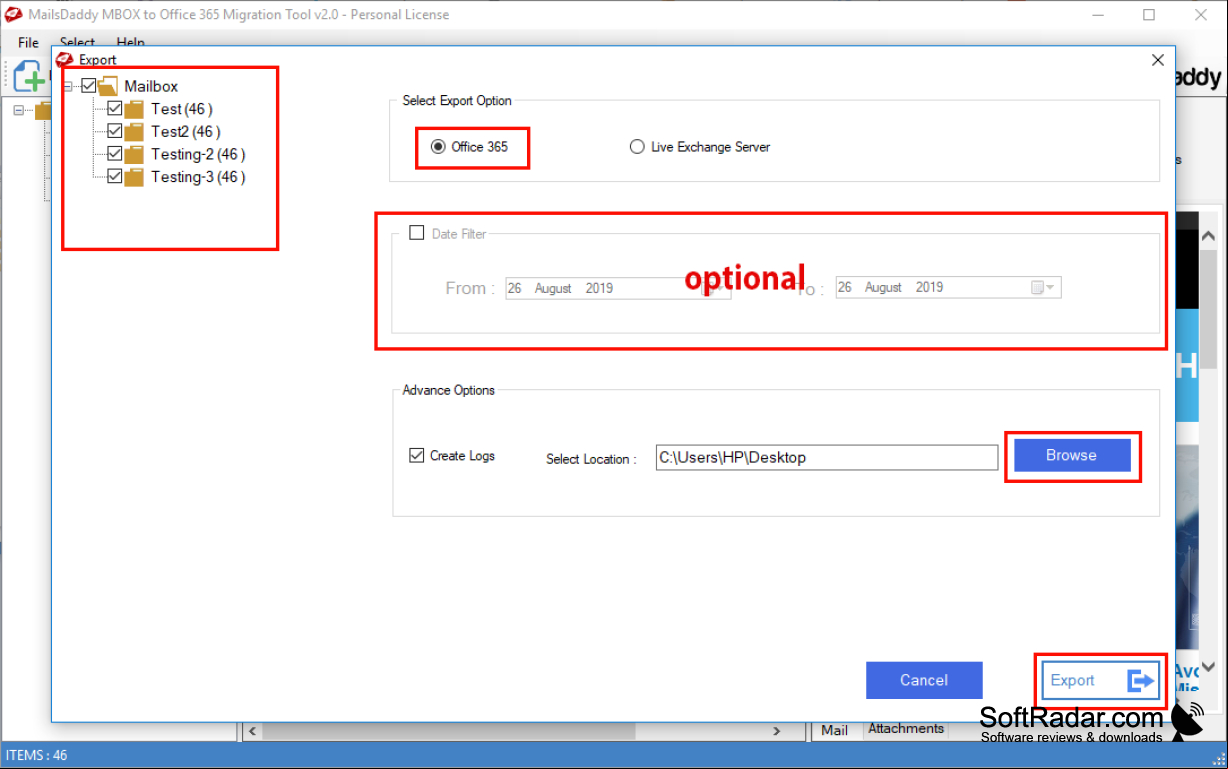Select the Mailbox folder icon

(108, 86)
